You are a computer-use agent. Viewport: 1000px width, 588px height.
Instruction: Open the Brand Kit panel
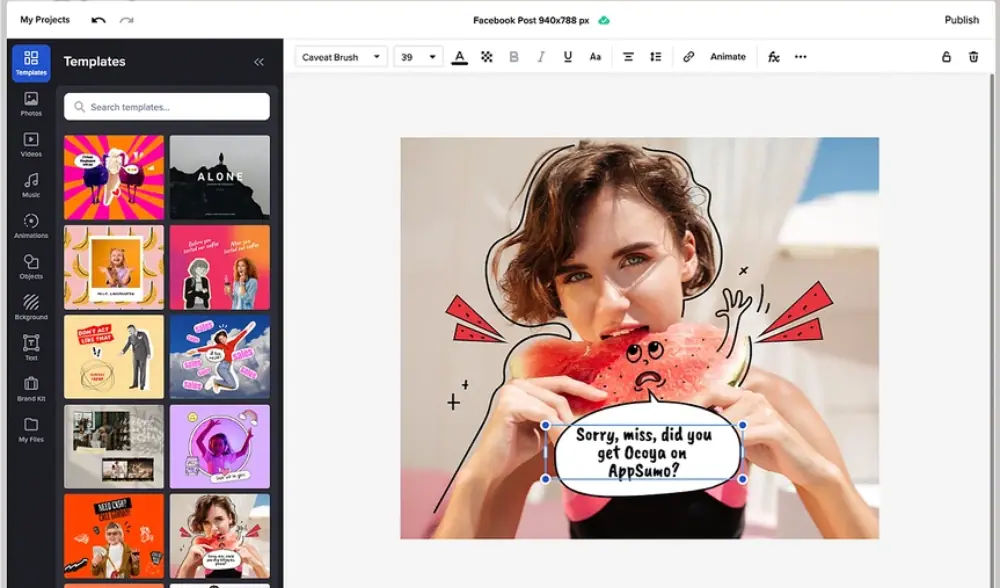(31, 388)
